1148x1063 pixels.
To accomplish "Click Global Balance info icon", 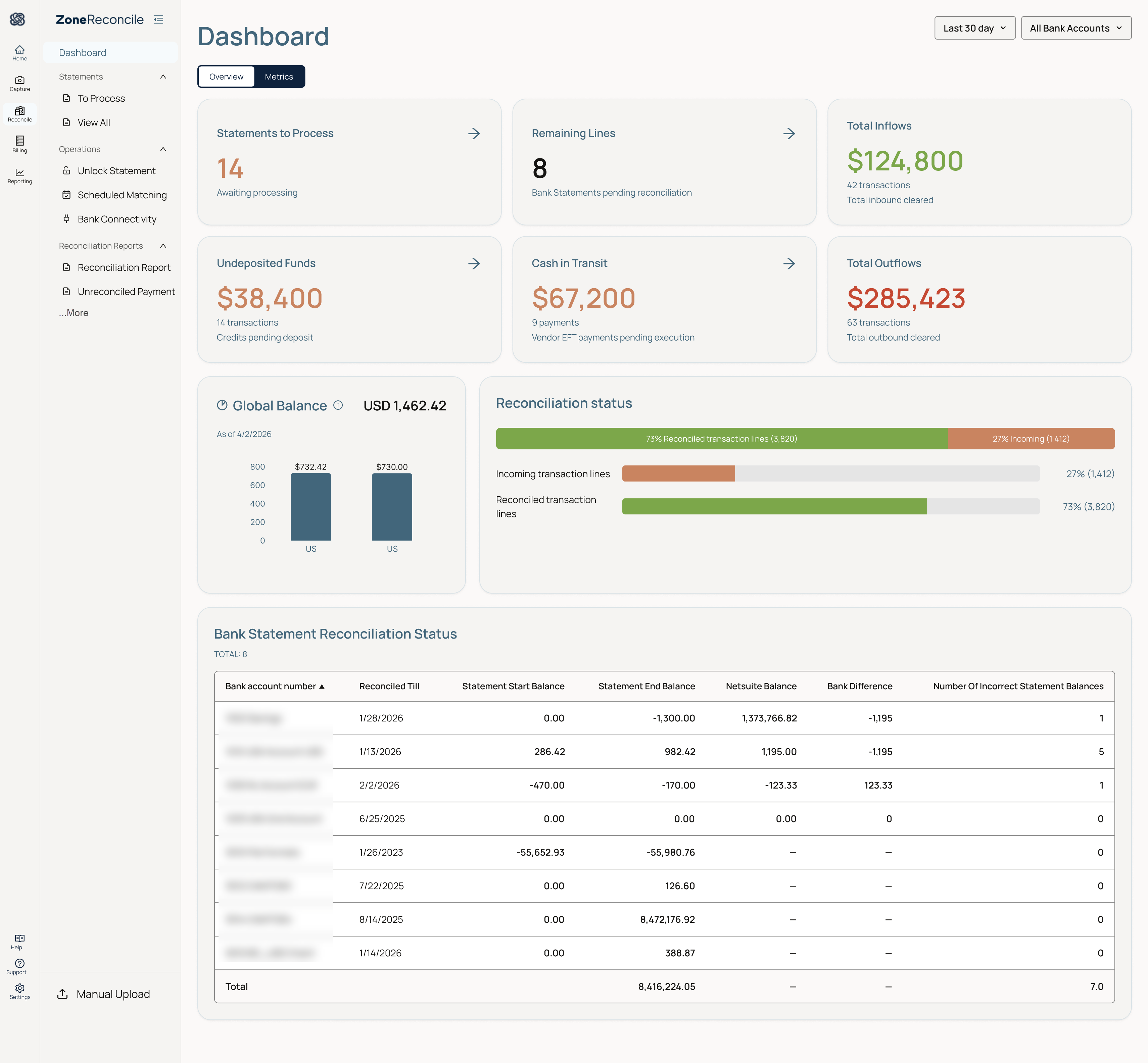I will pyautogui.click(x=338, y=405).
